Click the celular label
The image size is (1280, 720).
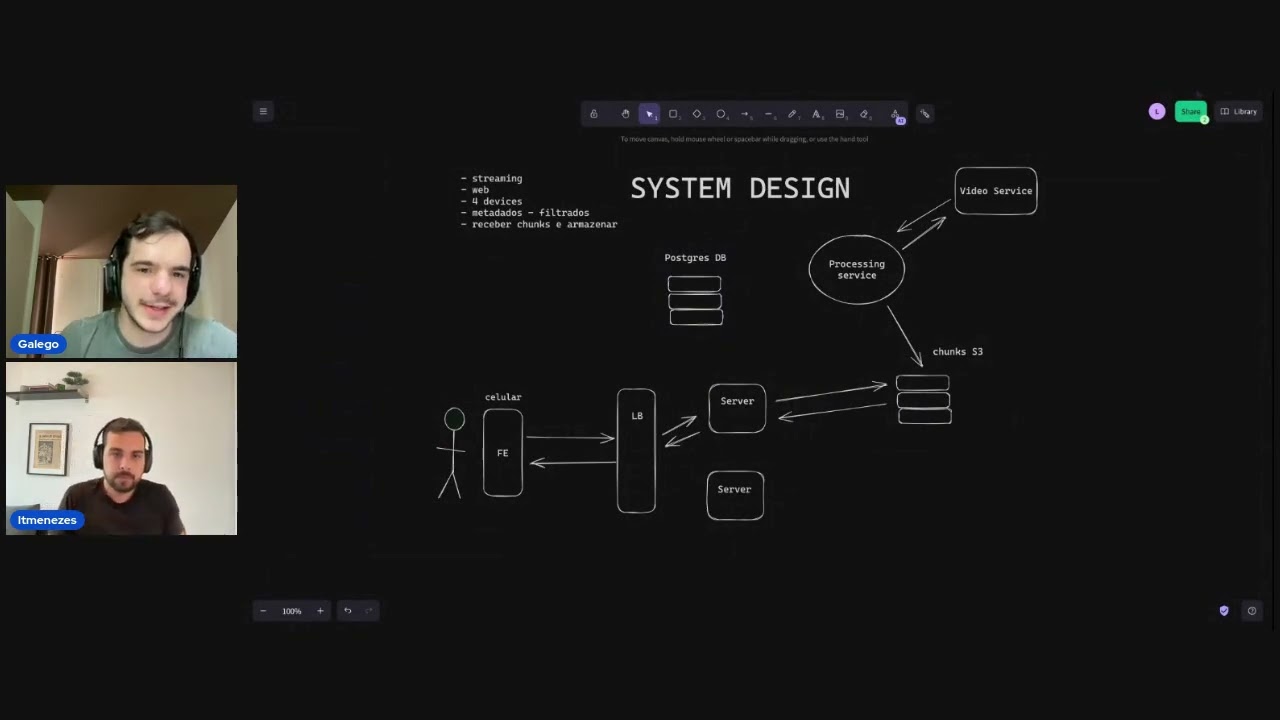pos(503,397)
